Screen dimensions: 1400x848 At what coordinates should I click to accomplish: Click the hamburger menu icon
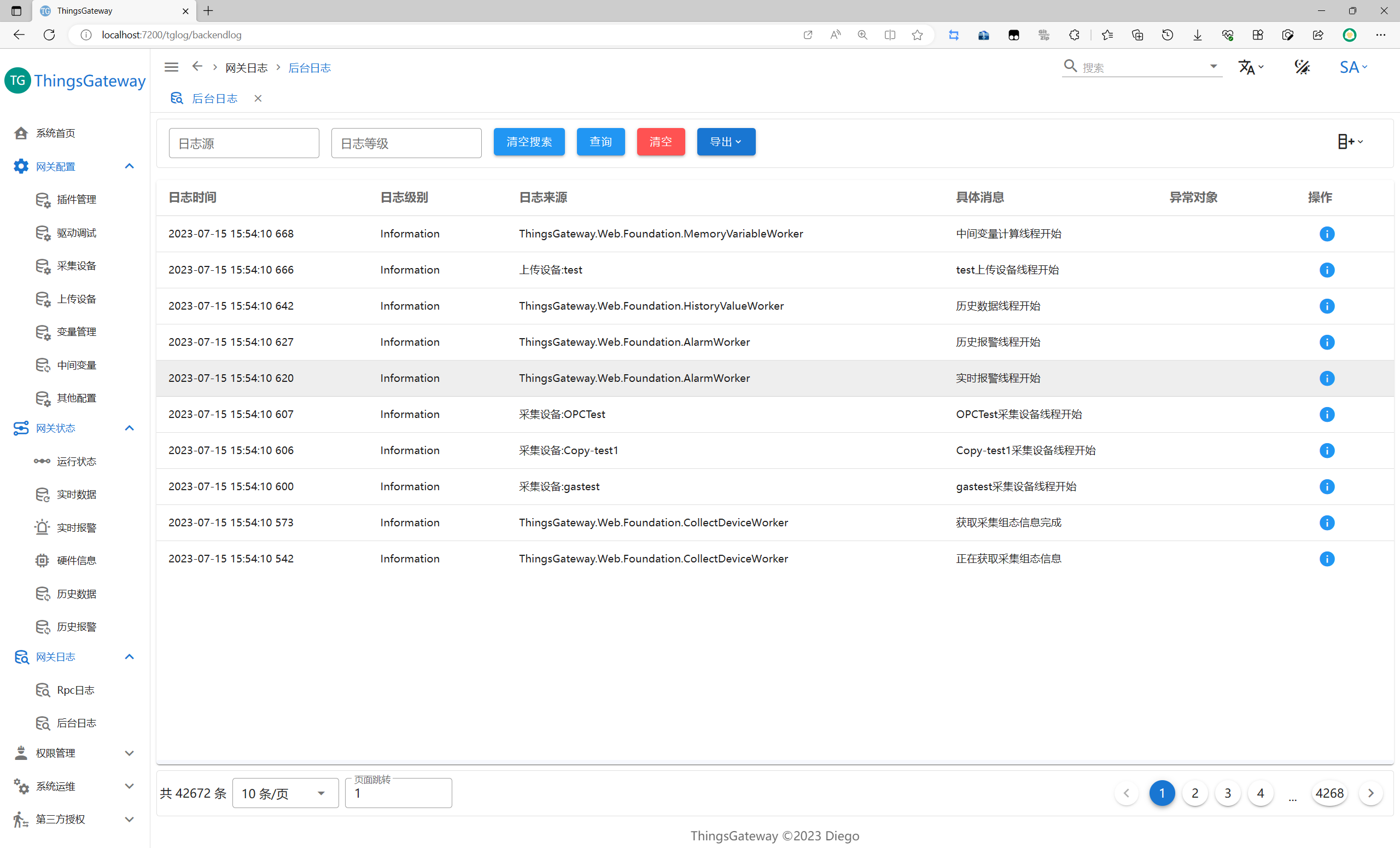[171, 67]
